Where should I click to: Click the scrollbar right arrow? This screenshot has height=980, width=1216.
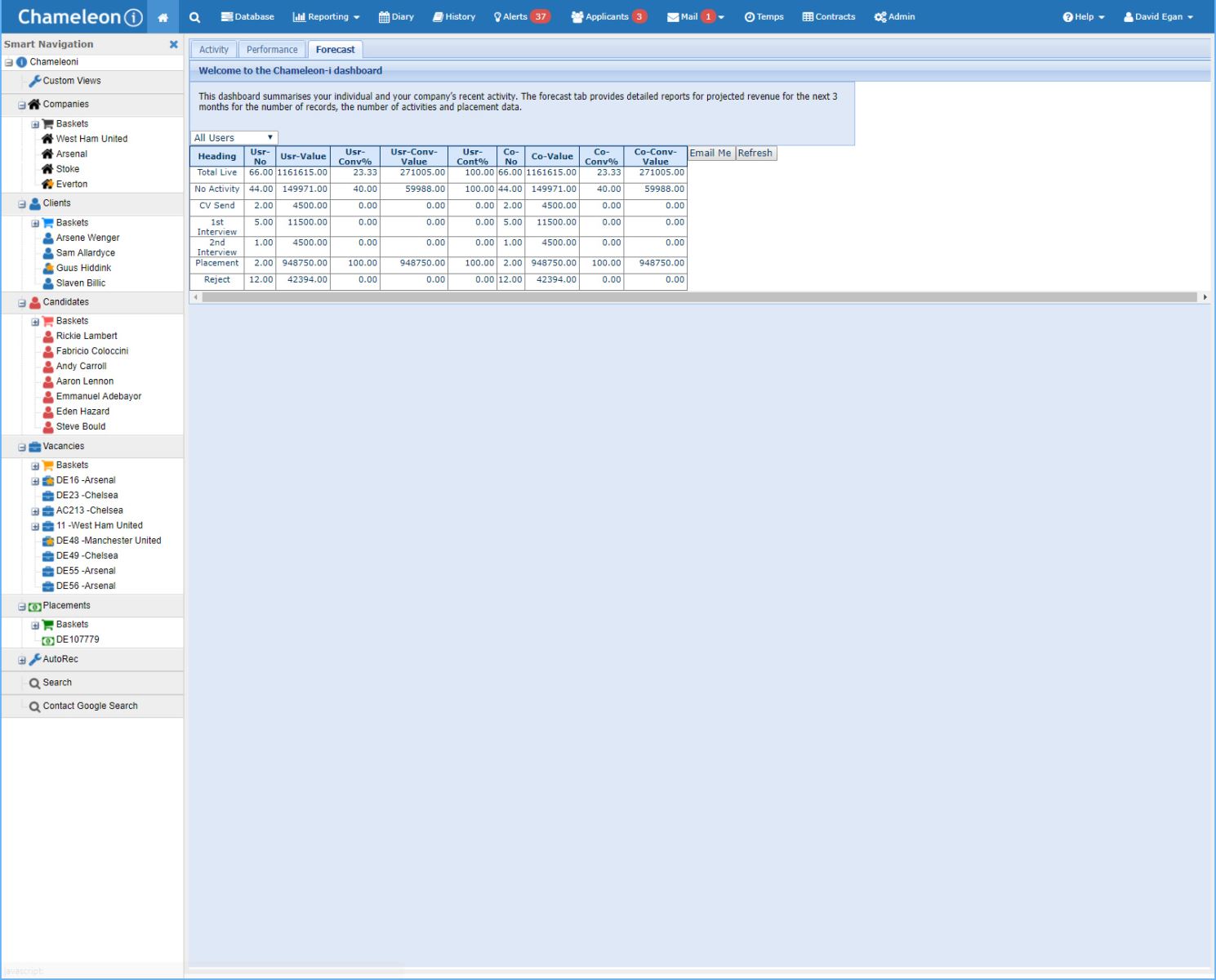[x=1205, y=297]
